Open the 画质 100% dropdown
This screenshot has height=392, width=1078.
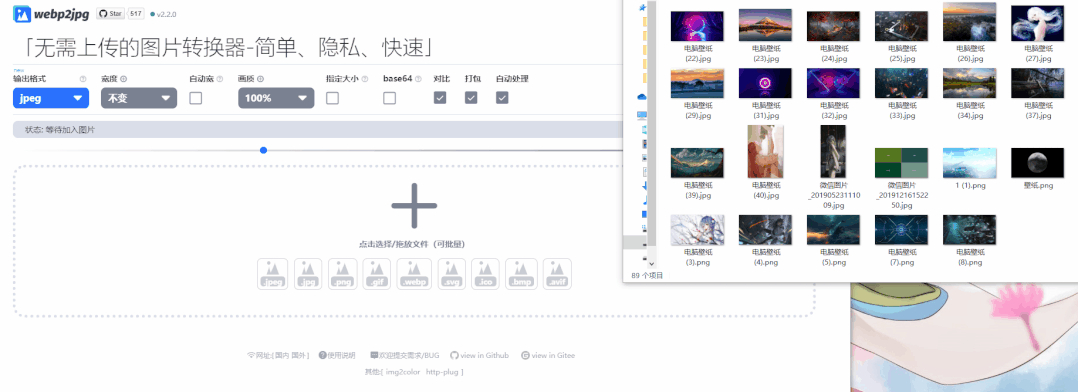(x=276, y=98)
